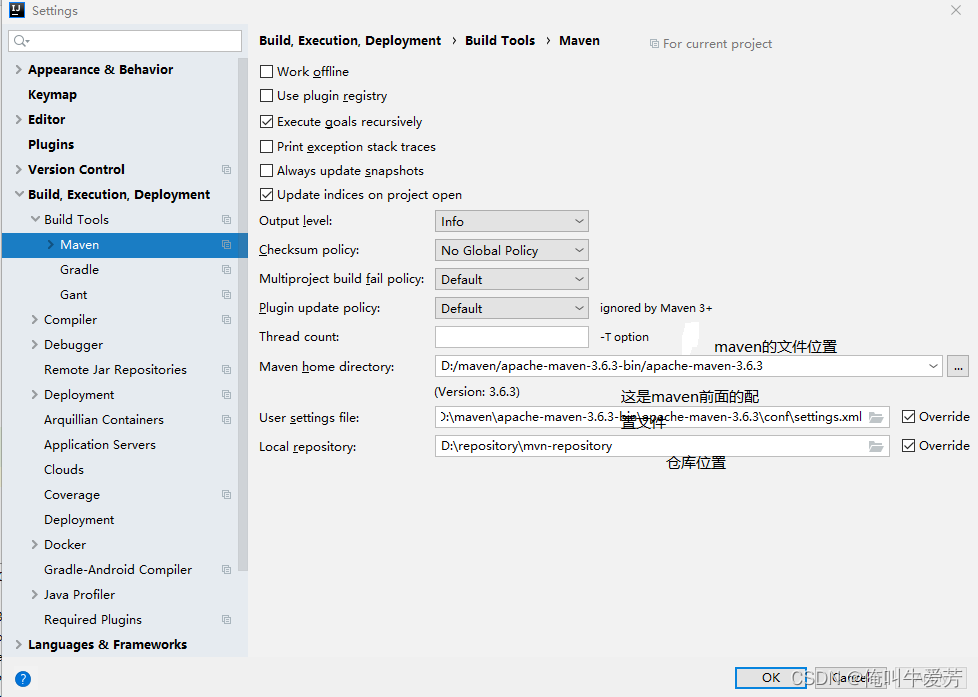Select Gant under Build Tools
This screenshot has height=697, width=978.
74,295
